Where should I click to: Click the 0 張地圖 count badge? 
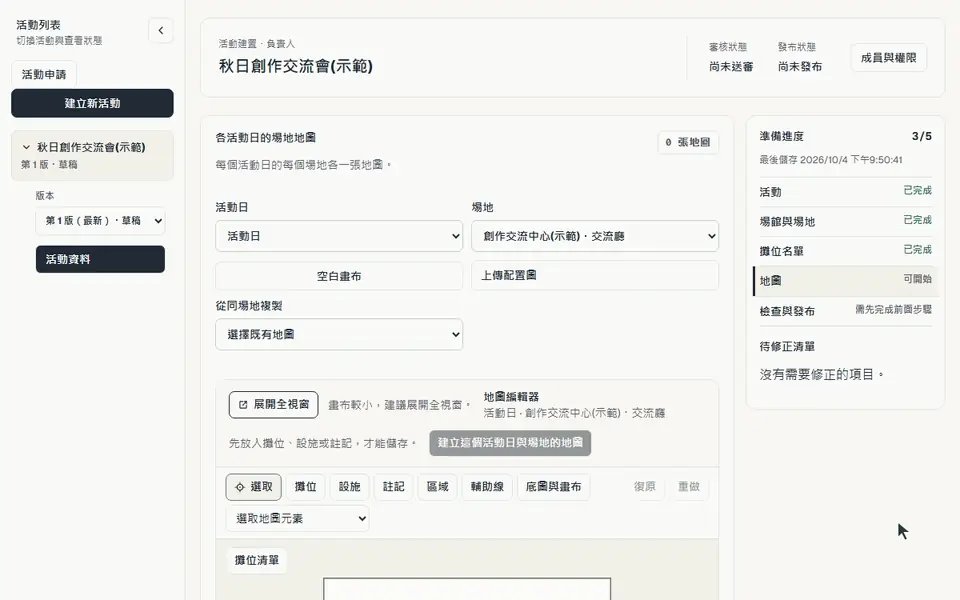click(688, 142)
